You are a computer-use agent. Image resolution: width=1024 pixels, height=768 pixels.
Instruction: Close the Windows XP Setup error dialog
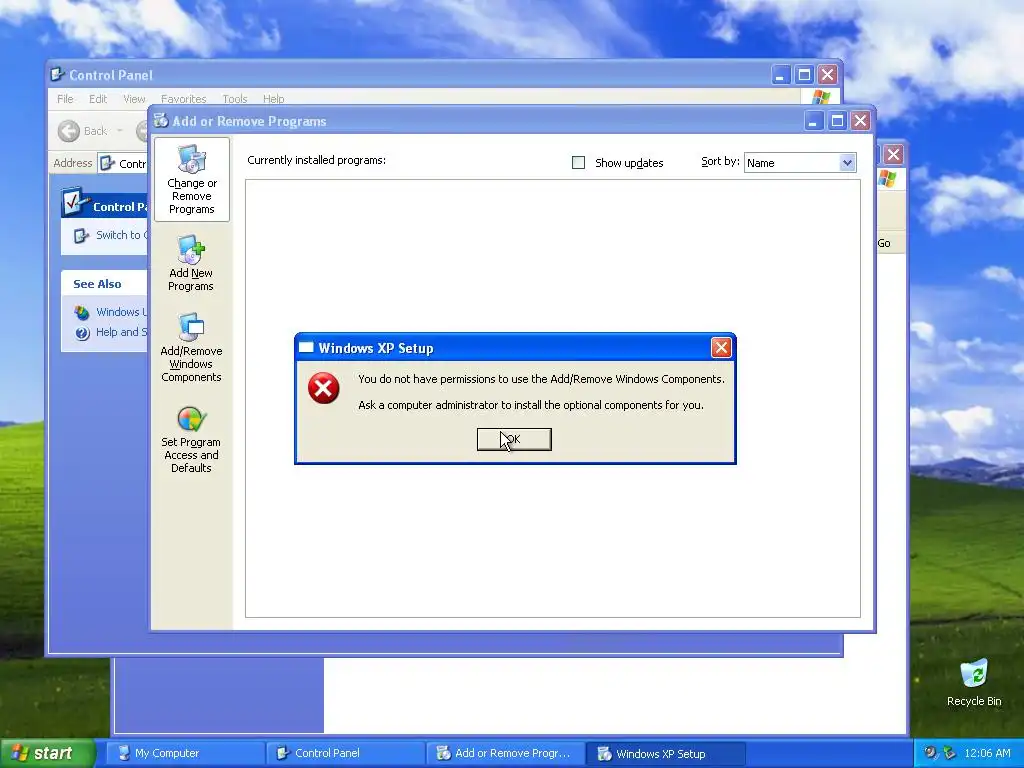pos(721,347)
